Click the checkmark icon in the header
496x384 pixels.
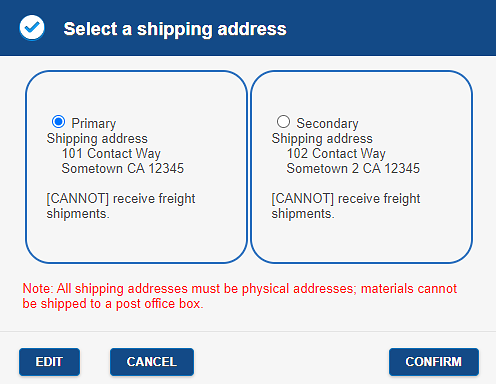32,28
